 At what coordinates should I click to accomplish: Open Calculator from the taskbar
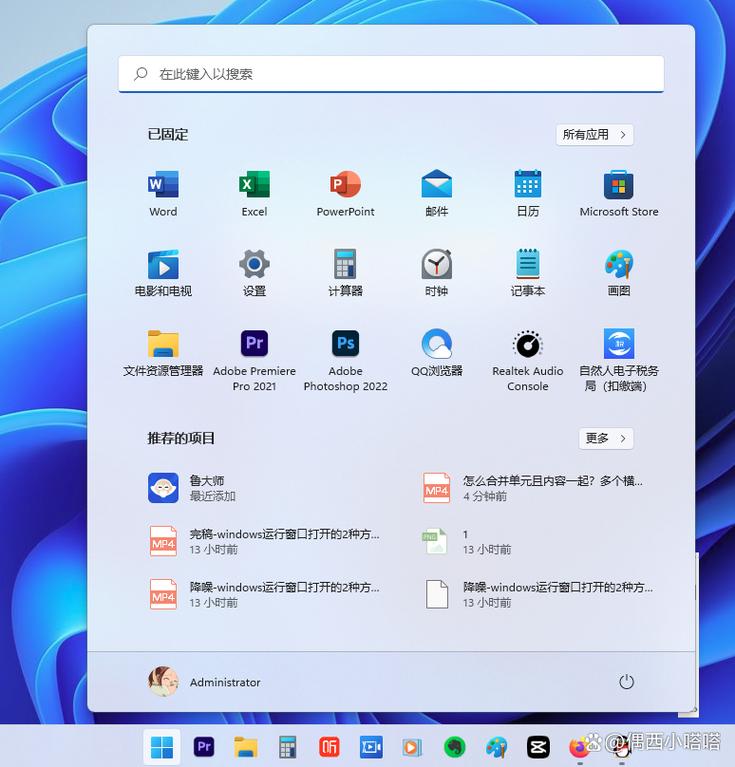(x=288, y=747)
